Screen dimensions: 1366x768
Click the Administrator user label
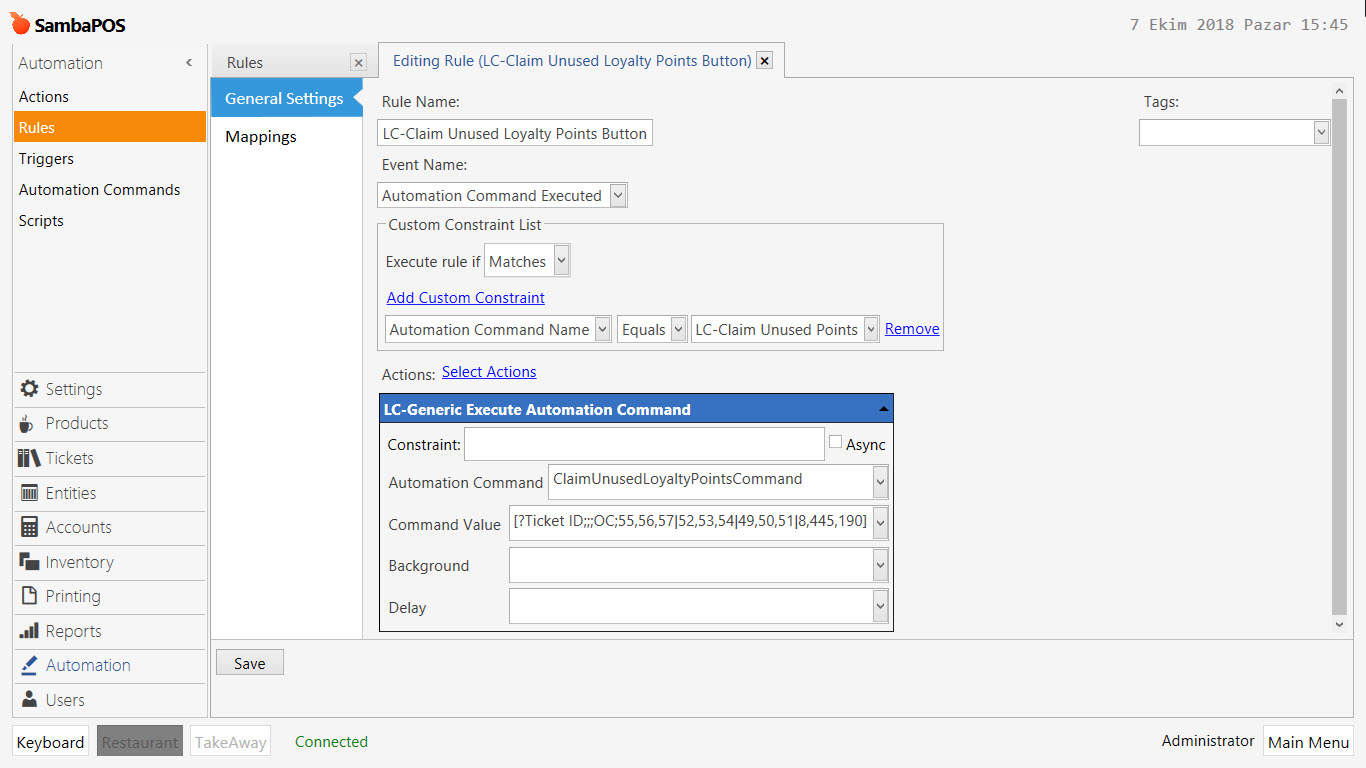click(x=1208, y=741)
